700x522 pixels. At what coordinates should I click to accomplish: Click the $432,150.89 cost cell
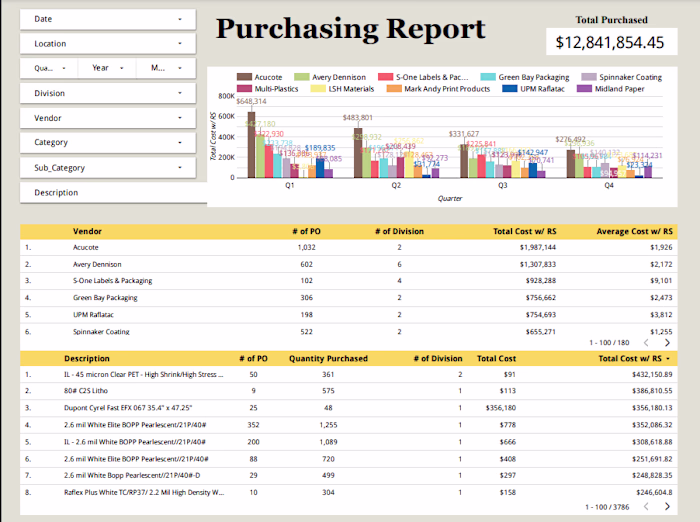click(x=652, y=375)
